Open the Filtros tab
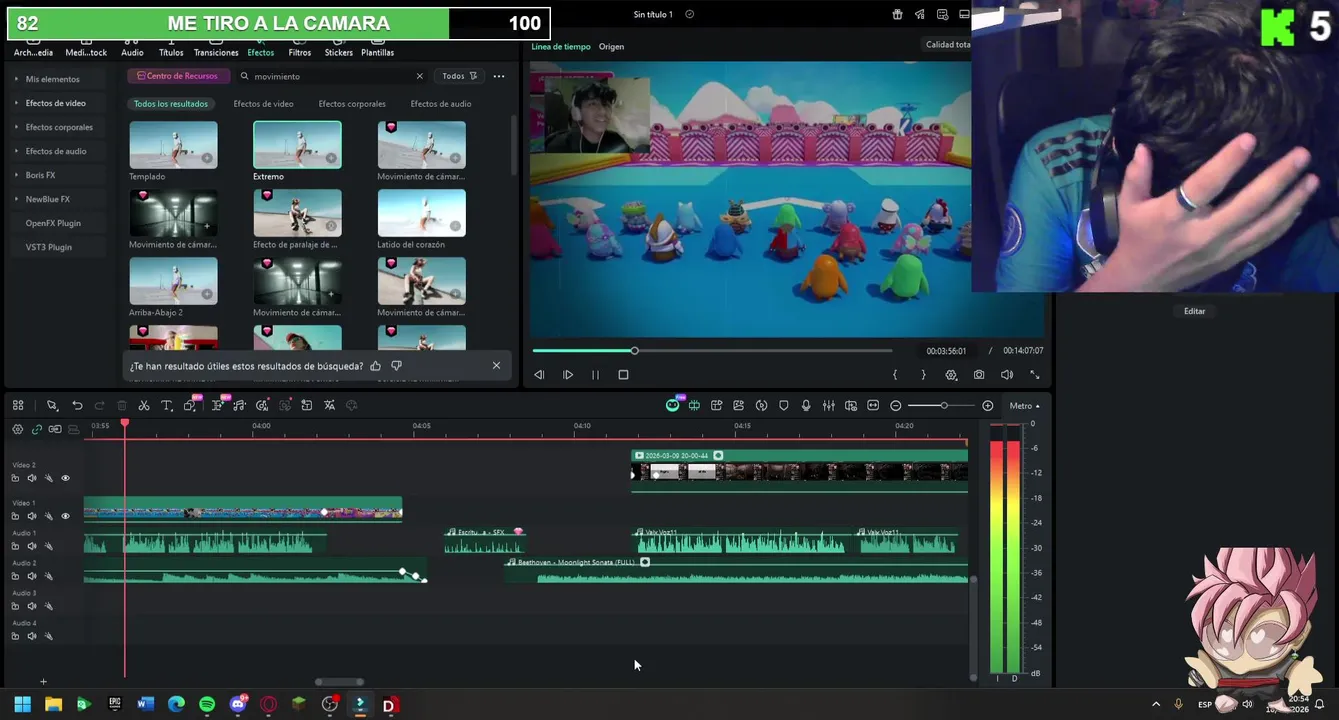Viewport: 1339px width, 720px height. [300, 46]
